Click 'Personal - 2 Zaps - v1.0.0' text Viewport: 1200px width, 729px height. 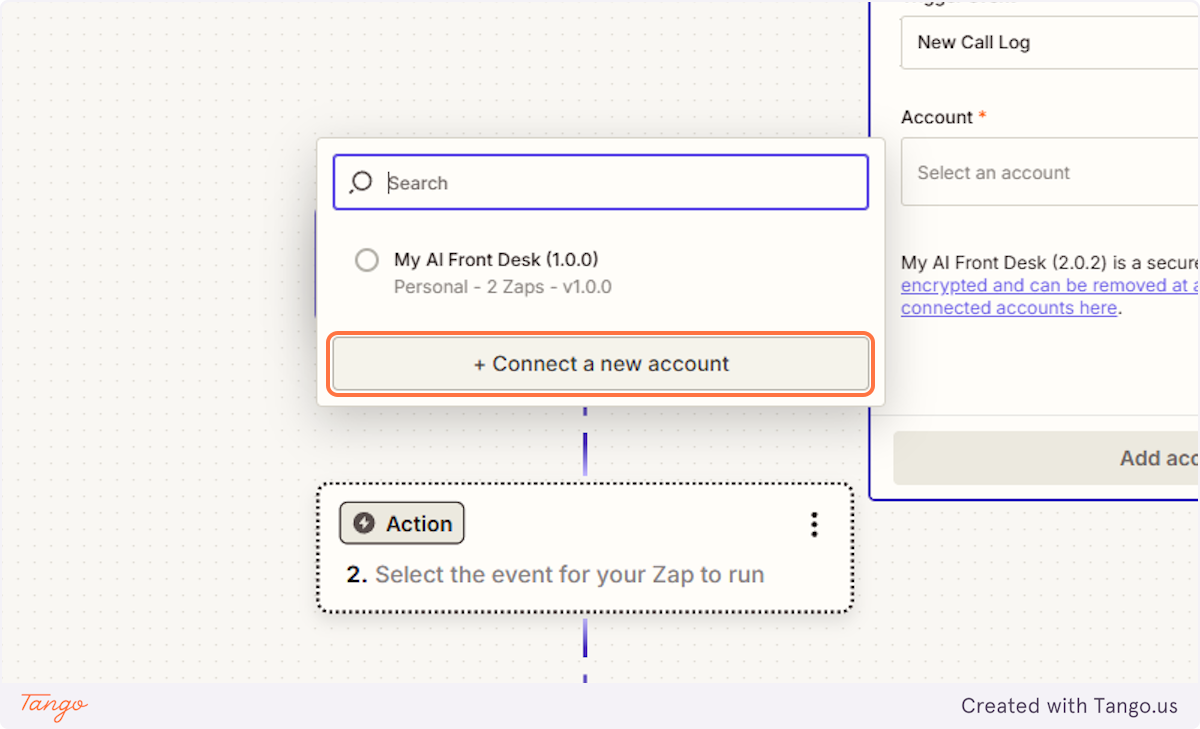coord(503,287)
